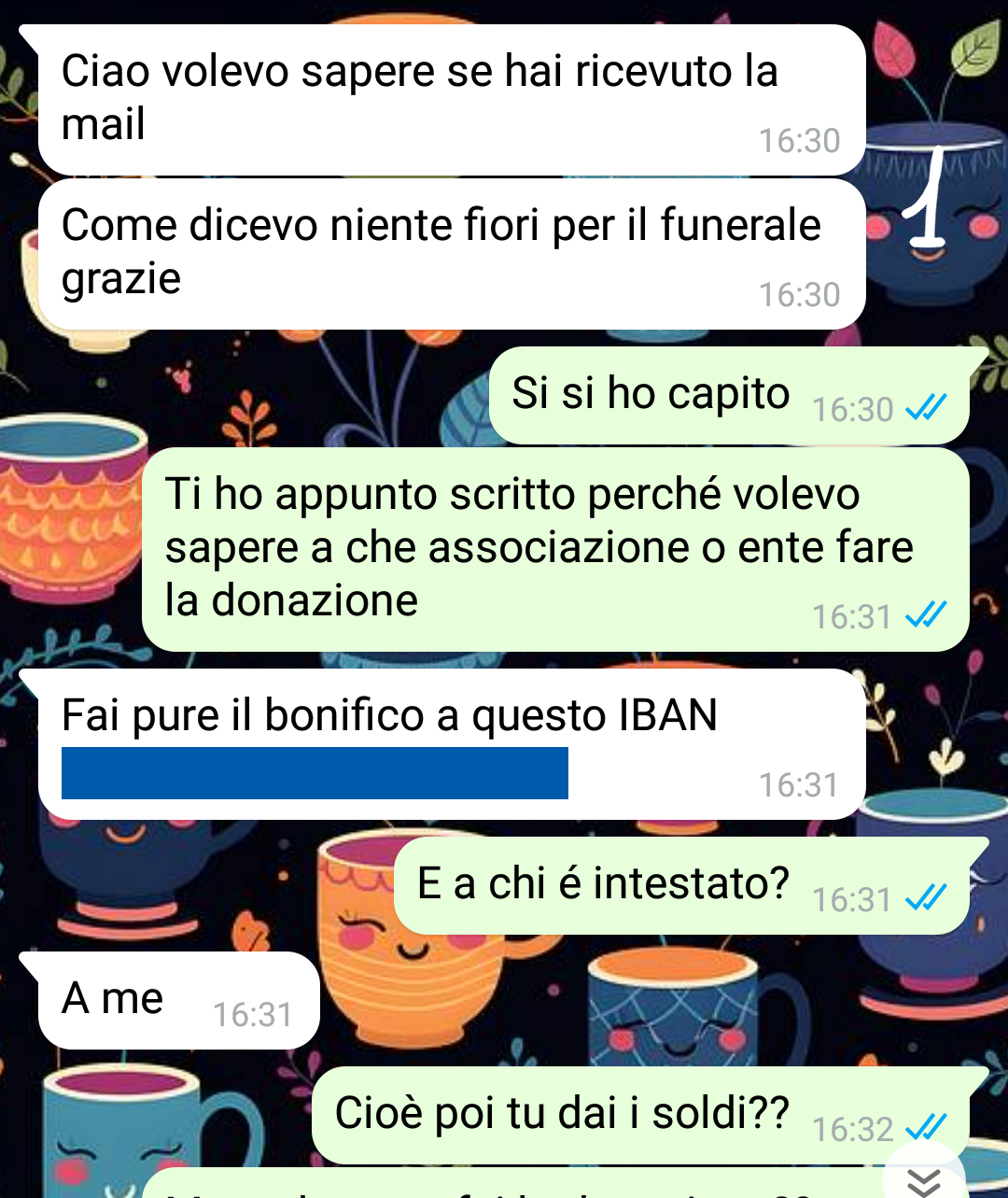
Task: Select the 'E a chi é intestato?' message
Action: point(681,886)
